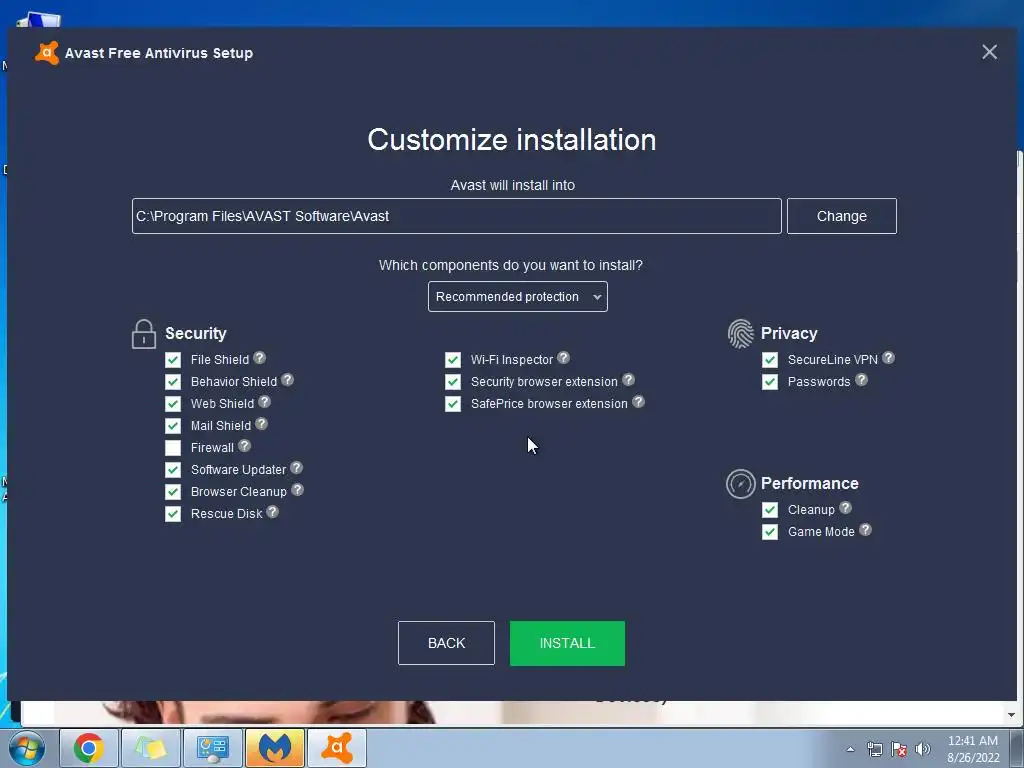
Task: Show hidden tray icons arrow
Action: (850, 749)
